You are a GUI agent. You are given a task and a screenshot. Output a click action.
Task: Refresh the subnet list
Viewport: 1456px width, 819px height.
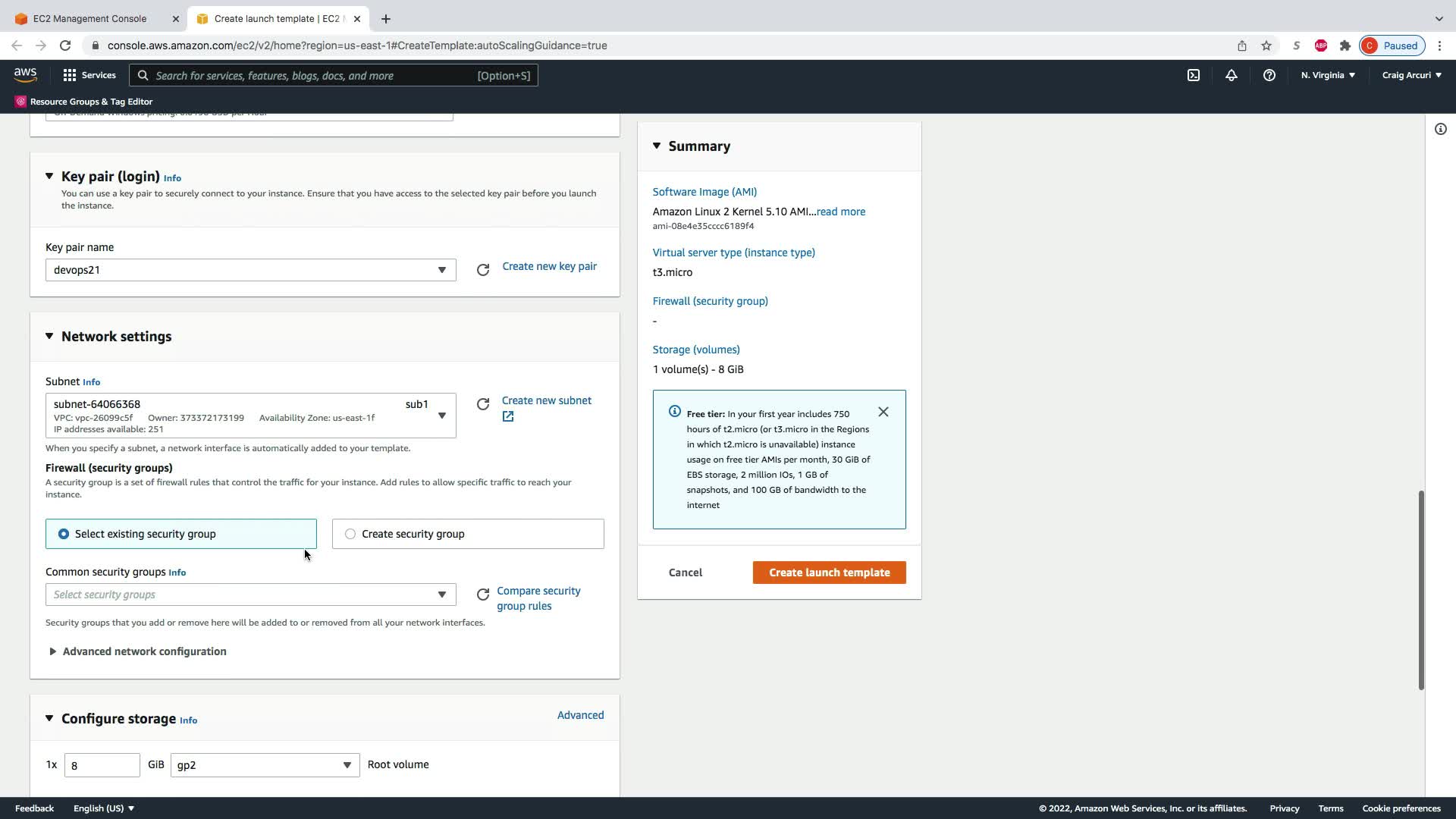click(483, 404)
